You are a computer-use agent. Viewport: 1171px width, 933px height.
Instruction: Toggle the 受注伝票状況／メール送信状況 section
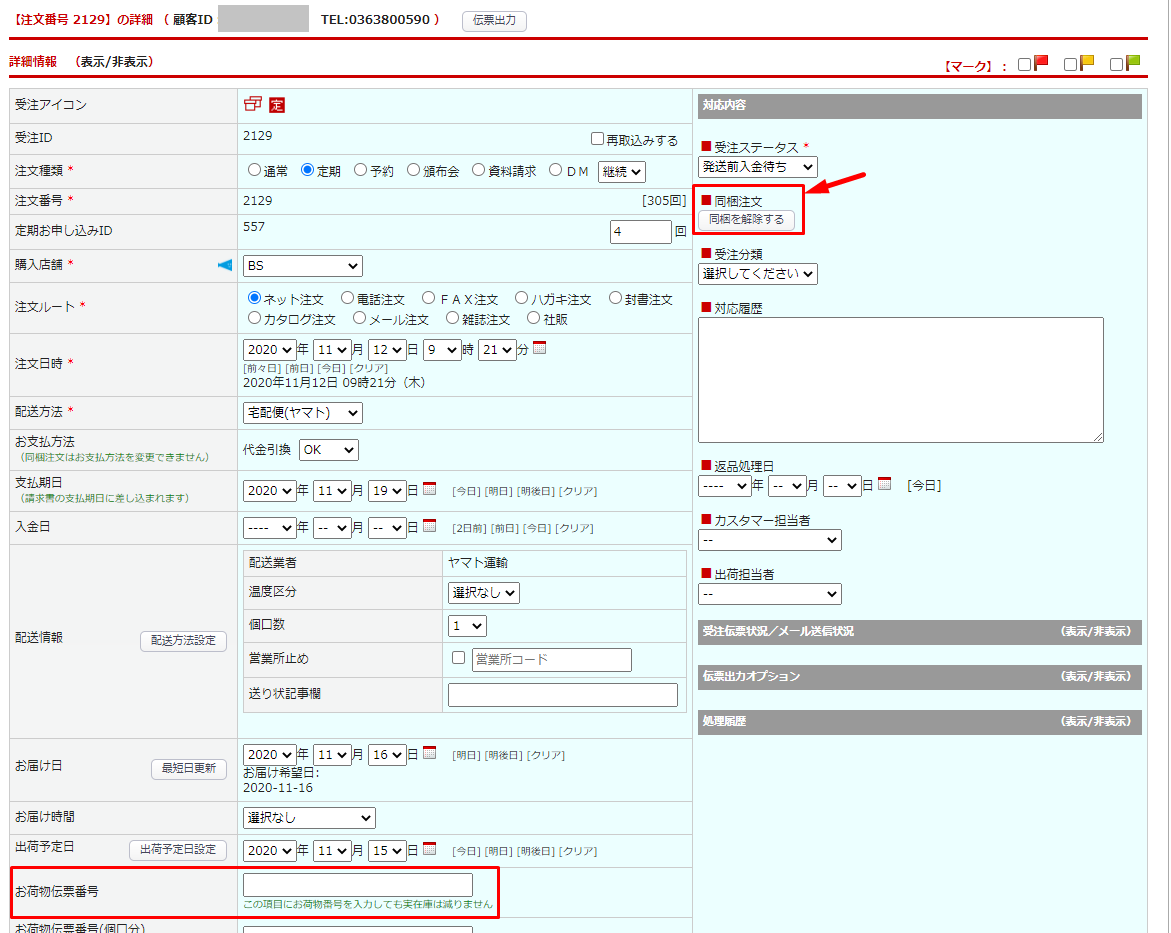1095,632
